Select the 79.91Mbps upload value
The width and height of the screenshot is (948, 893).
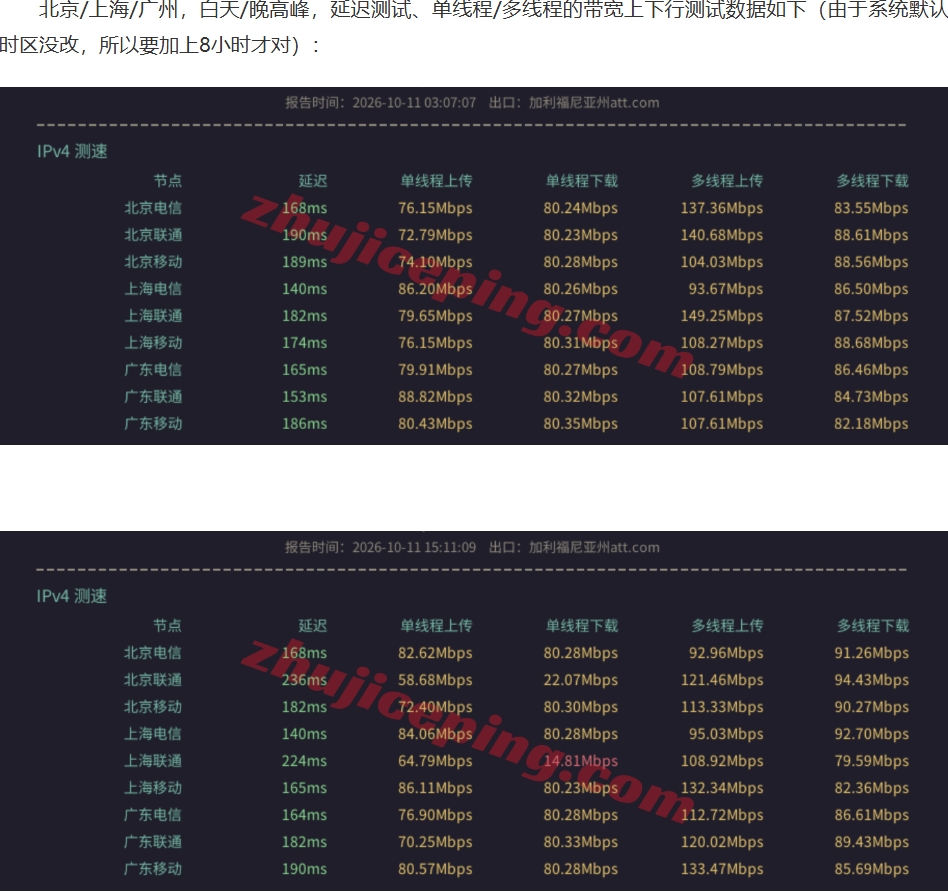435,370
